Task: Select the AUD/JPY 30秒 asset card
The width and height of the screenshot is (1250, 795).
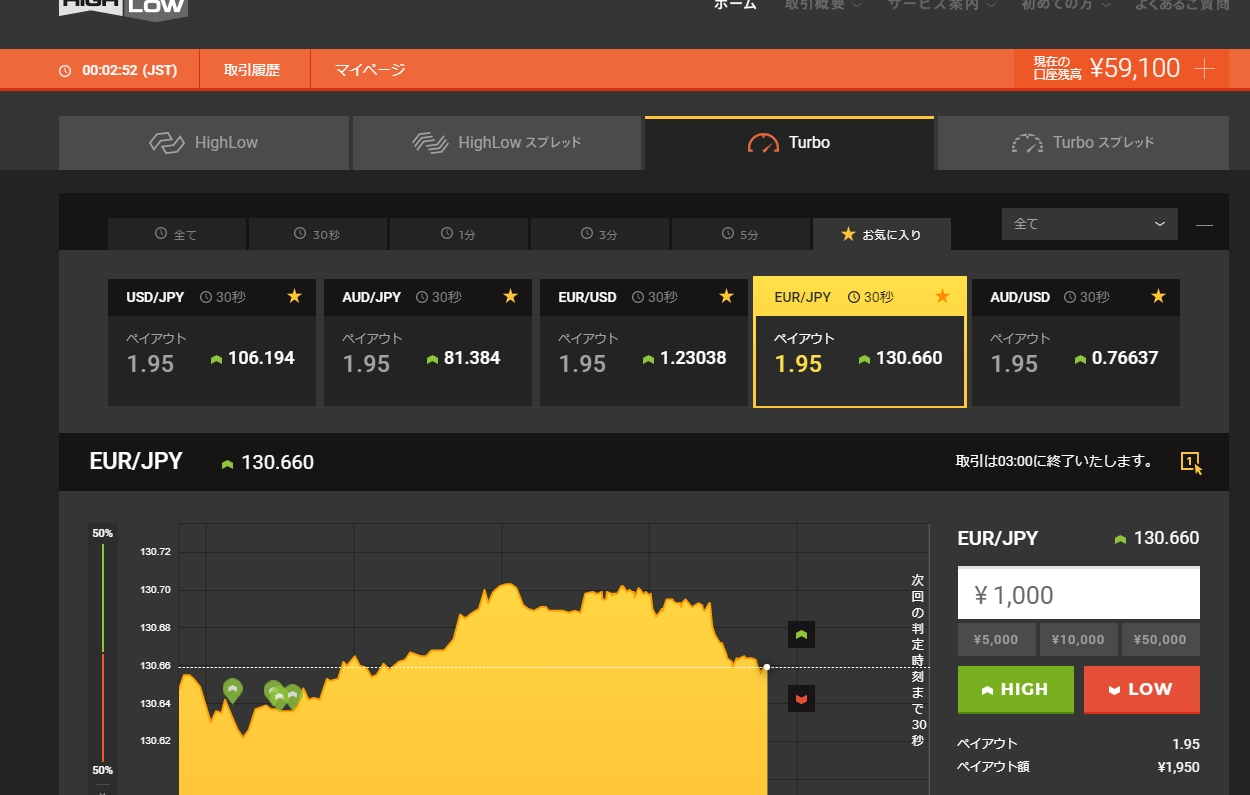Action: (428, 343)
